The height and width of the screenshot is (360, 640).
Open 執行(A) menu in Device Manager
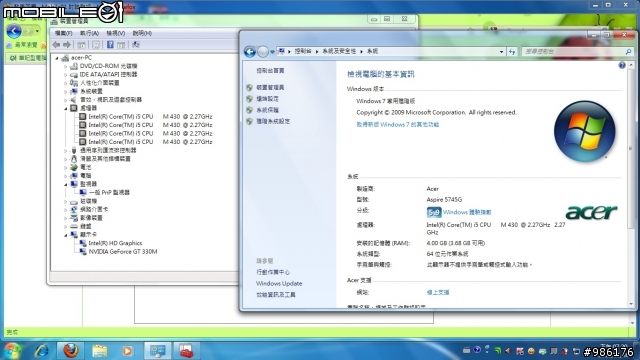89,33
